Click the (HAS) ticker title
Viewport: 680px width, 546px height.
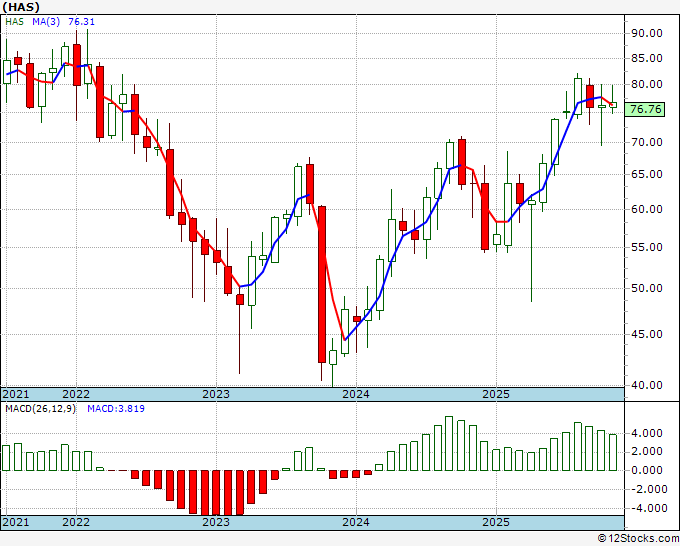(21, 7)
